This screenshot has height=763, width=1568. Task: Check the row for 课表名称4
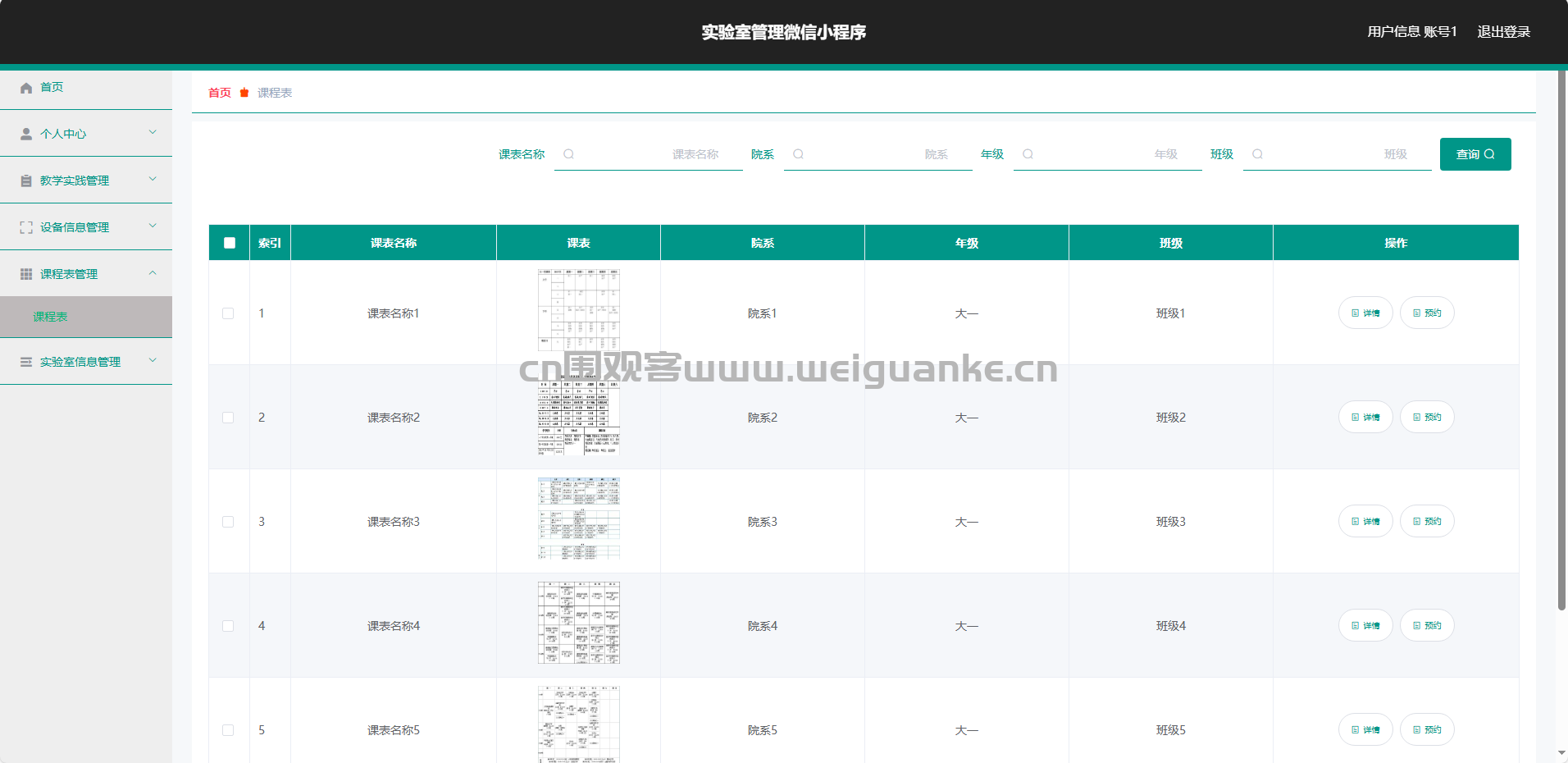pyautogui.click(x=228, y=626)
